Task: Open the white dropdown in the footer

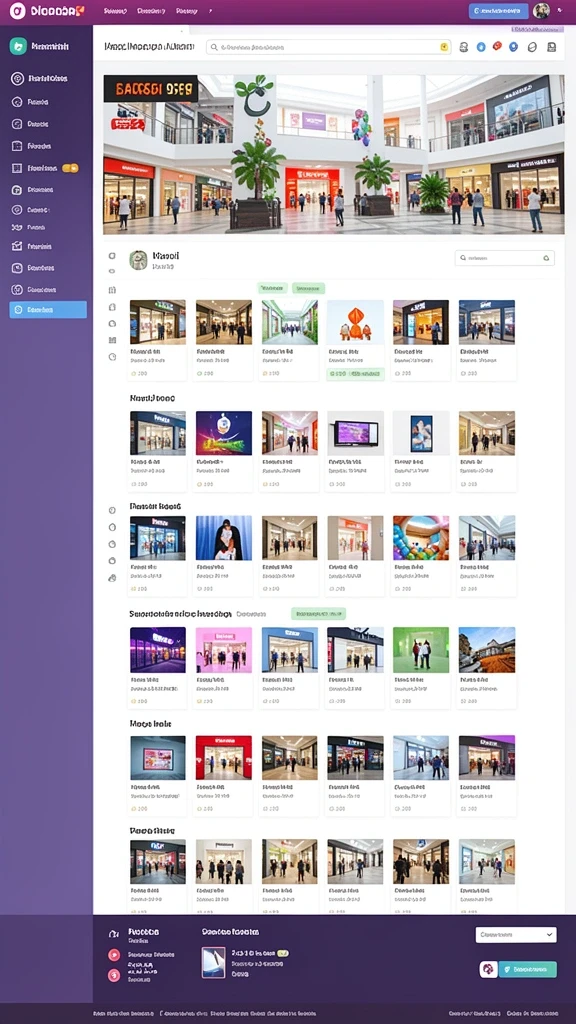Action: pyautogui.click(x=516, y=935)
